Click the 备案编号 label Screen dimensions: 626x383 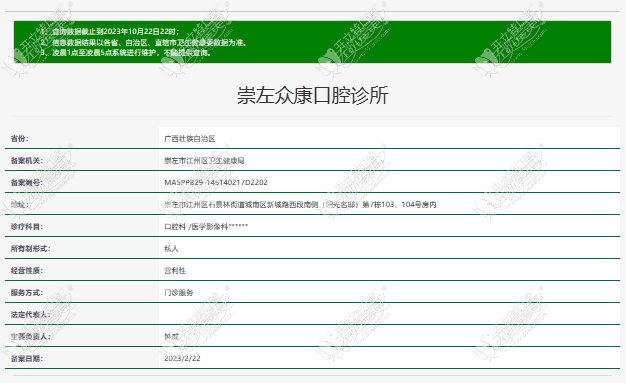pyautogui.click(x=27, y=183)
